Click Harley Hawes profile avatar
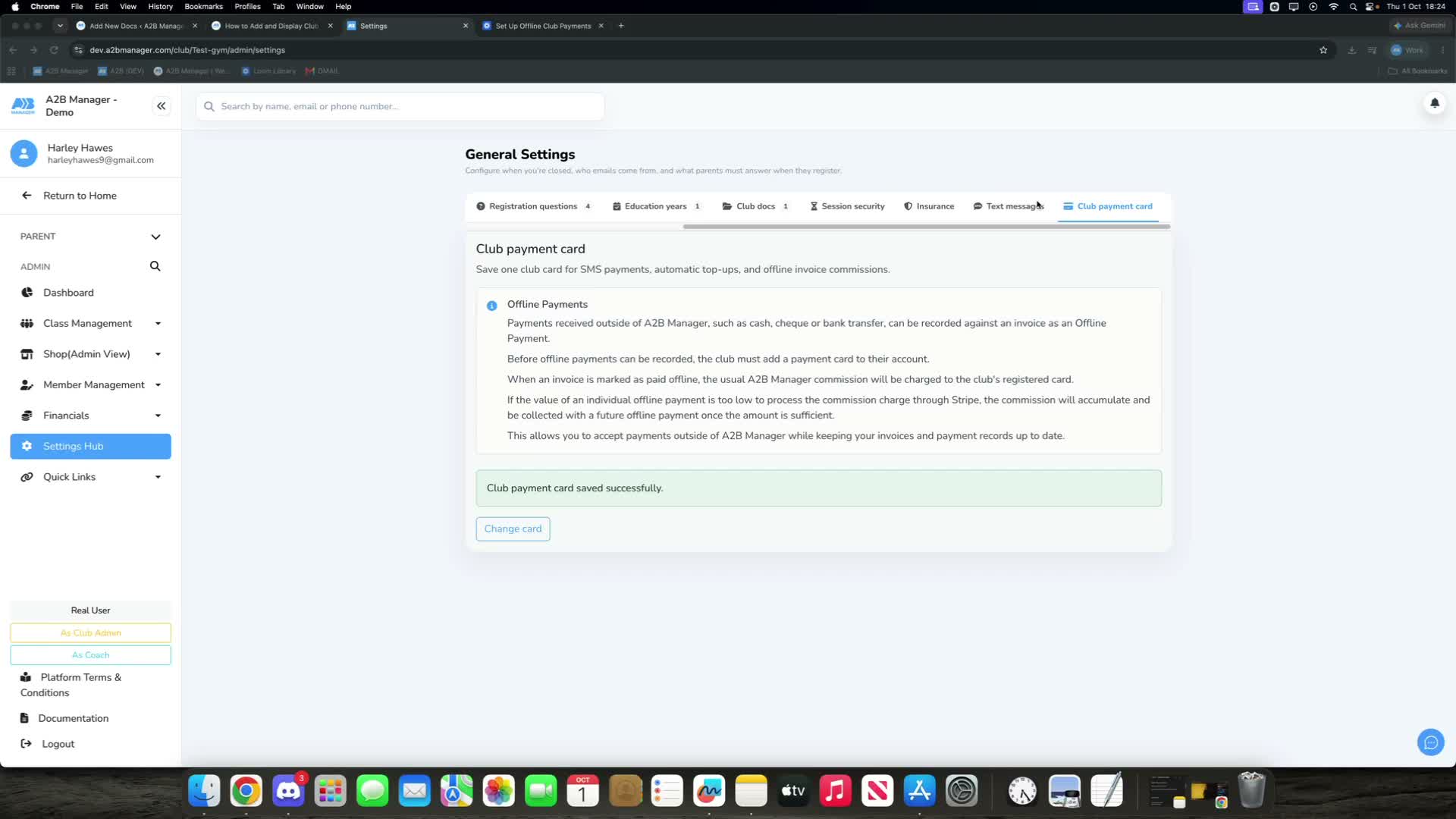Screen dimensions: 1456x819 click(24, 153)
